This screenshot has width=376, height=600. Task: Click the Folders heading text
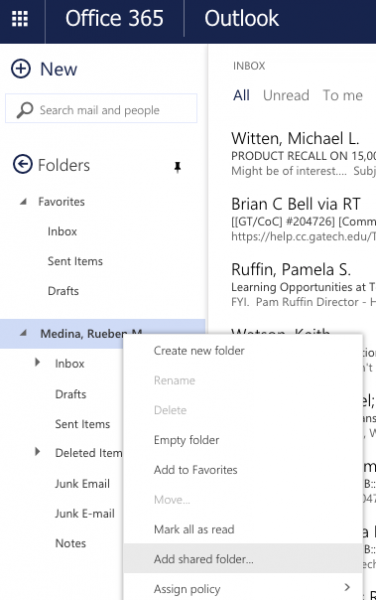click(x=64, y=165)
